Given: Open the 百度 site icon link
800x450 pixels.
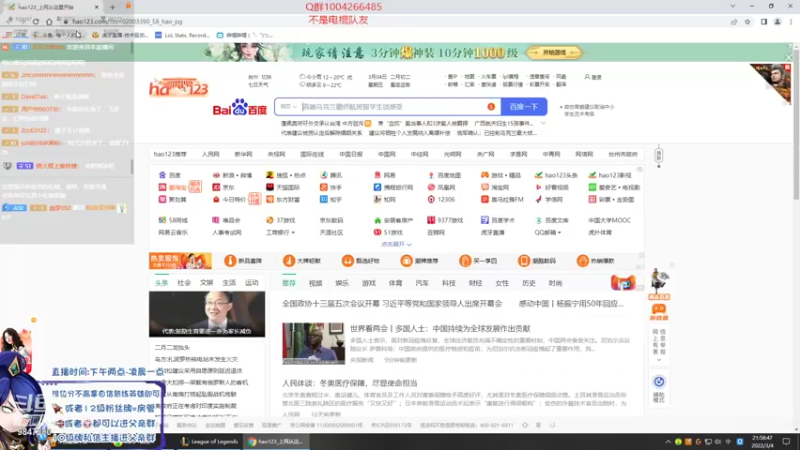Looking at the screenshot, I should coord(170,175).
